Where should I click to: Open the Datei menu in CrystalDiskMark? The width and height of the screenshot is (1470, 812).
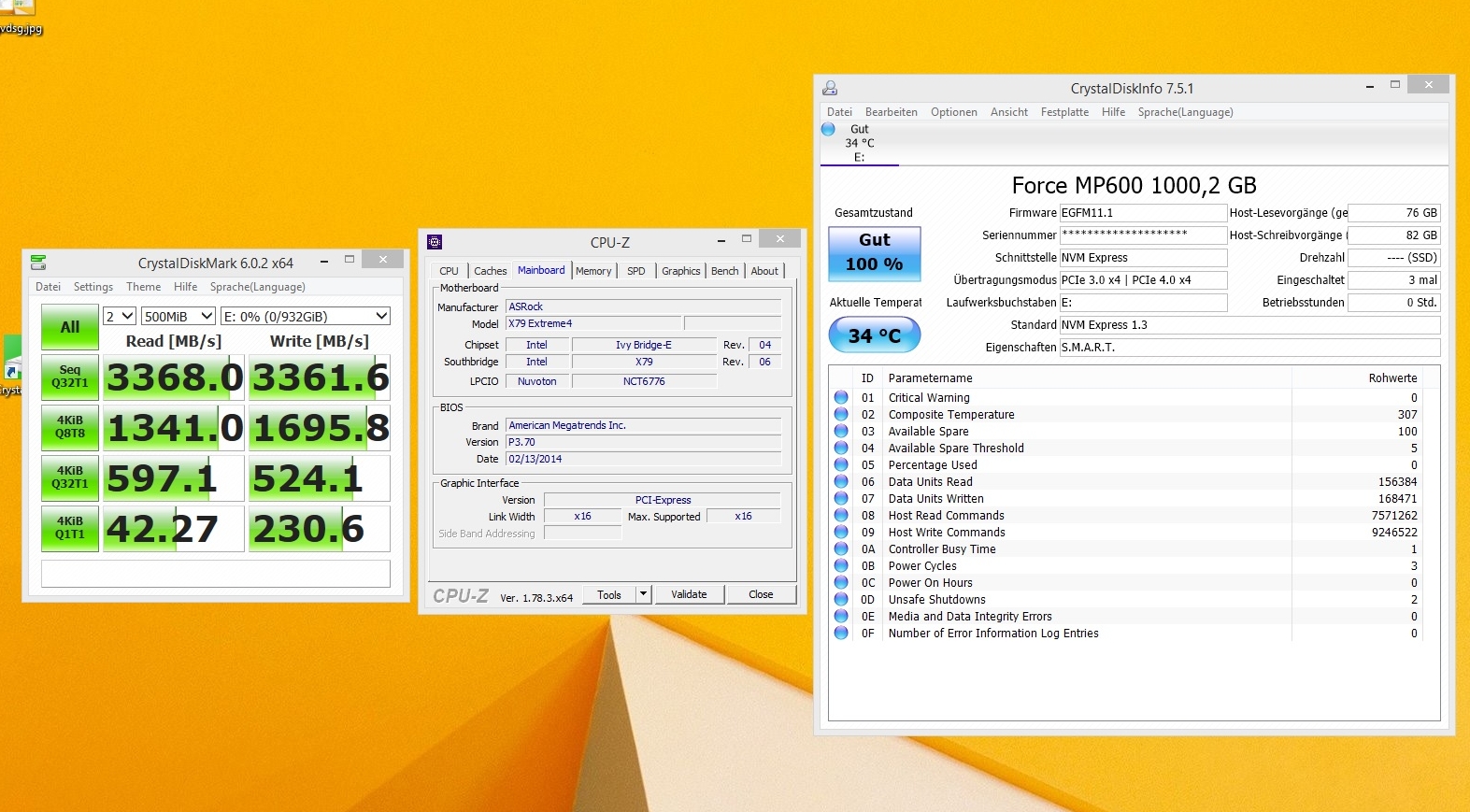pos(48,287)
